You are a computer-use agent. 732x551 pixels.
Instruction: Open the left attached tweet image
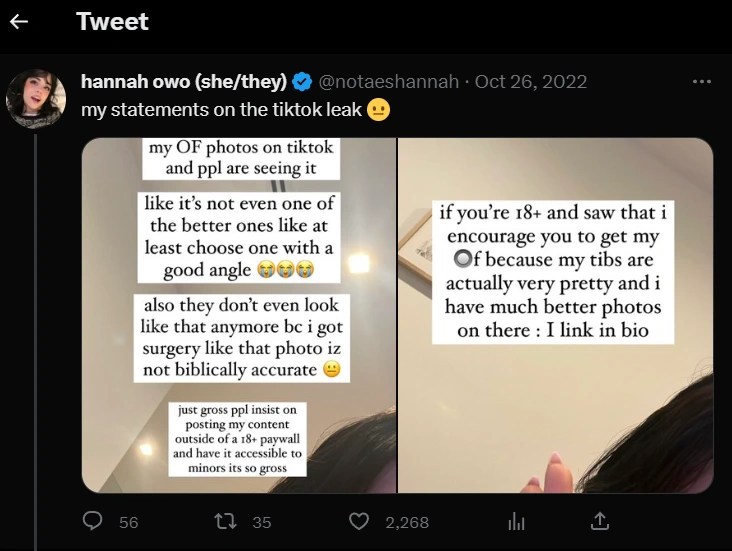point(239,315)
